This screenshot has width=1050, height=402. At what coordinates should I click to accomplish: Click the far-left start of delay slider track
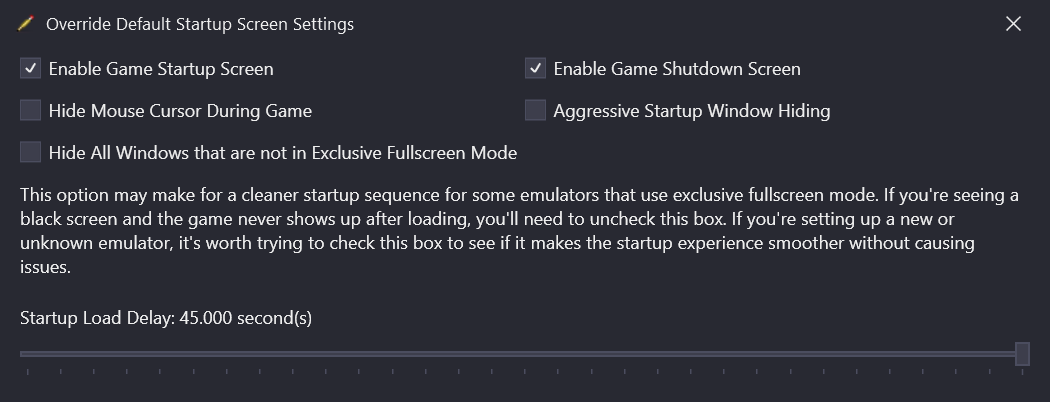pos(23,354)
